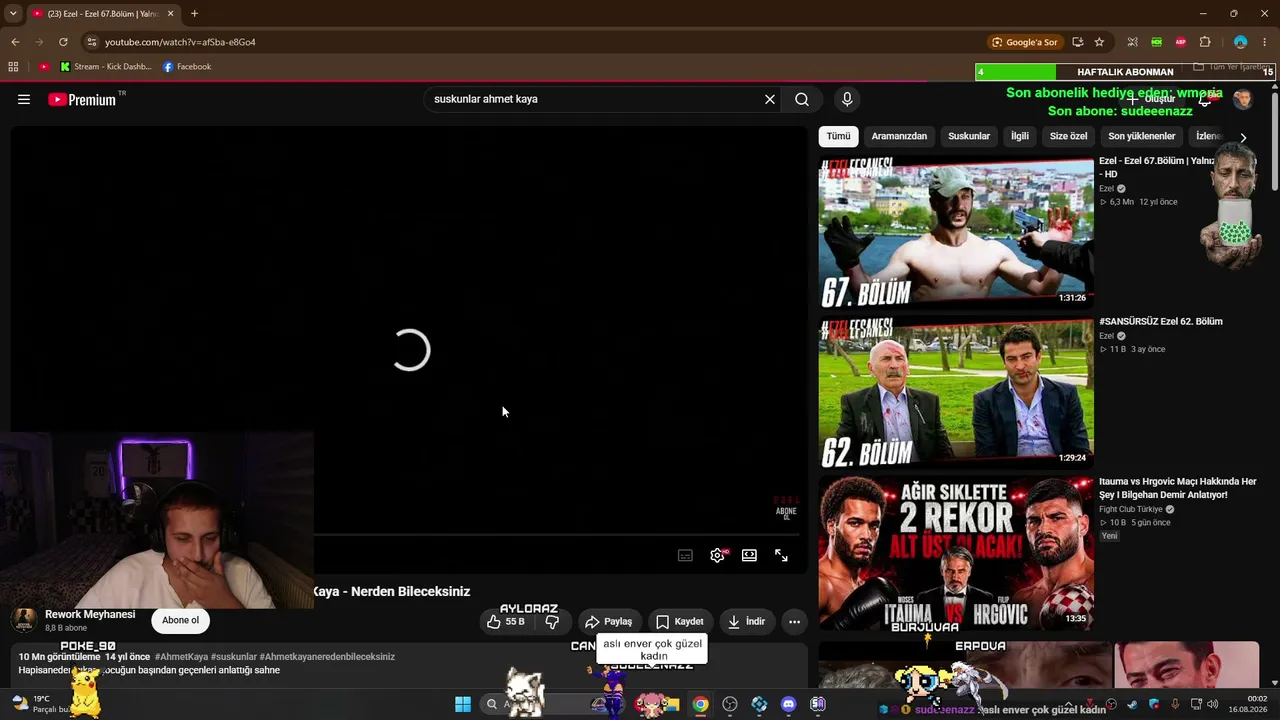Open the Windows Start menu
Viewport: 1280px width, 720px height.
click(x=463, y=704)
